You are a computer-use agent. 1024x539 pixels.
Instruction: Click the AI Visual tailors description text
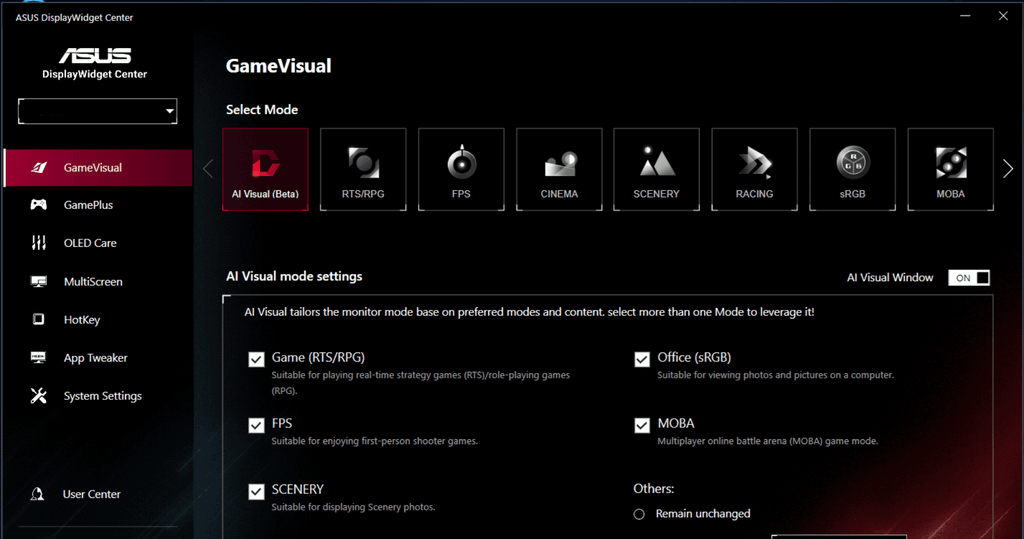529,312
